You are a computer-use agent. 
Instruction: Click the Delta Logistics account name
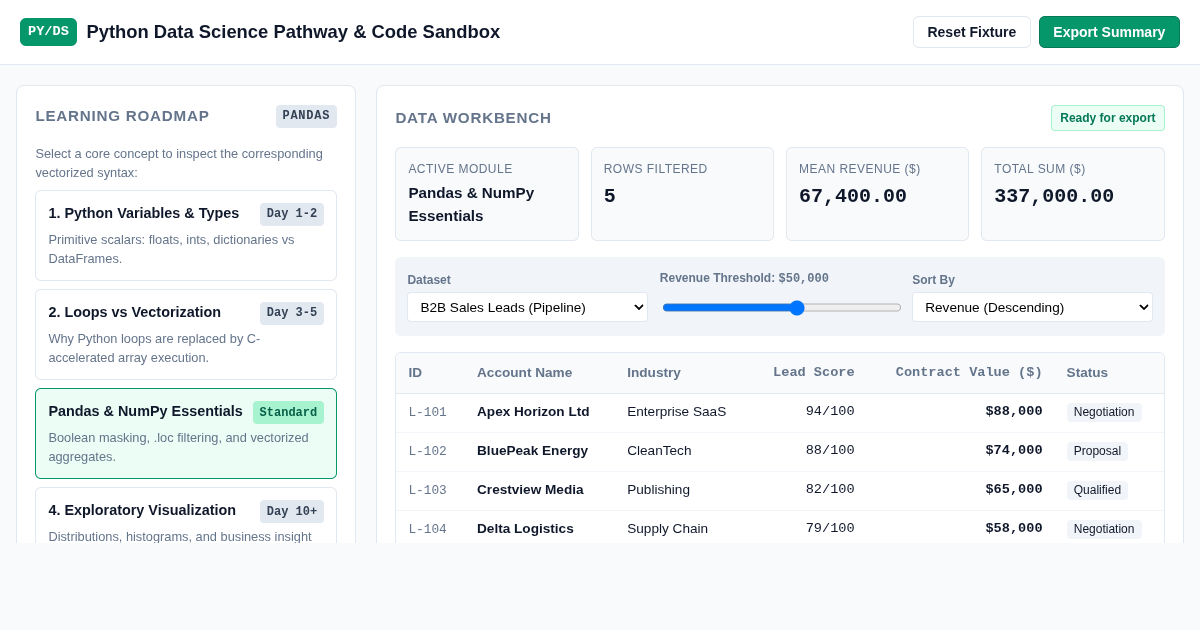click(525, 528)
